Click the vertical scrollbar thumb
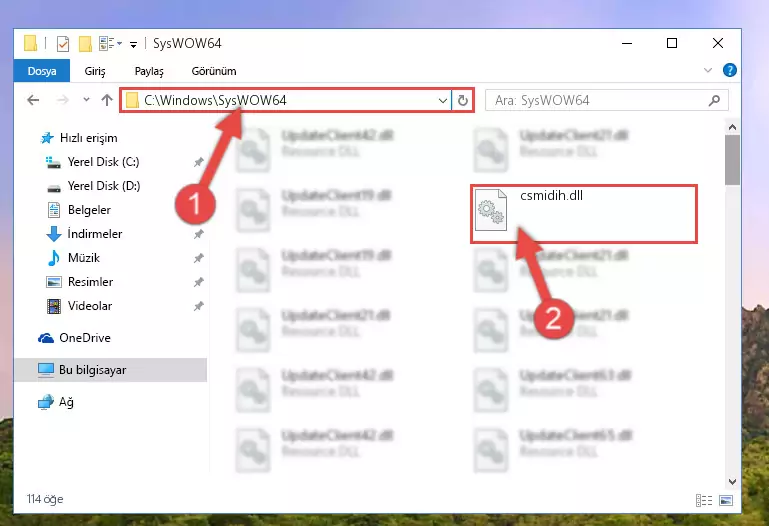Image resolution: width=769 pixels, height=526 pixels. point(732,160)
